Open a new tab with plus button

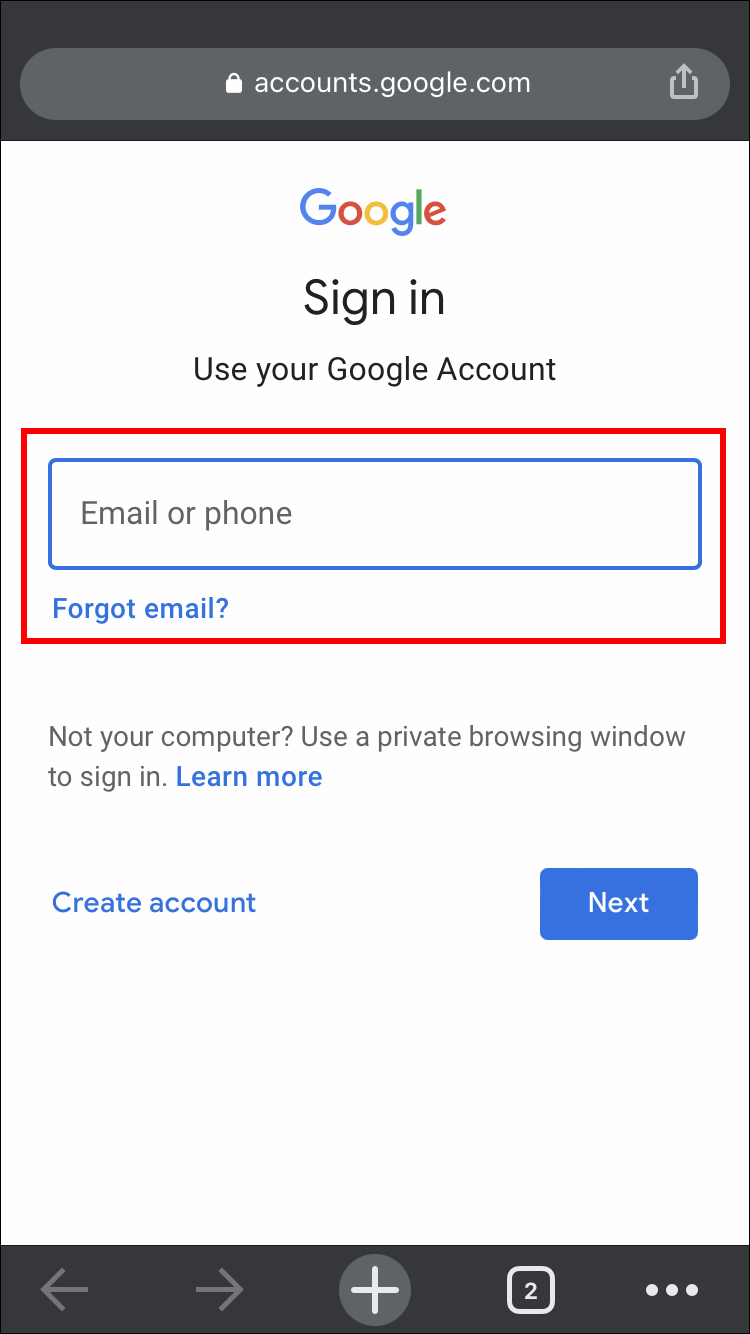375,1290
